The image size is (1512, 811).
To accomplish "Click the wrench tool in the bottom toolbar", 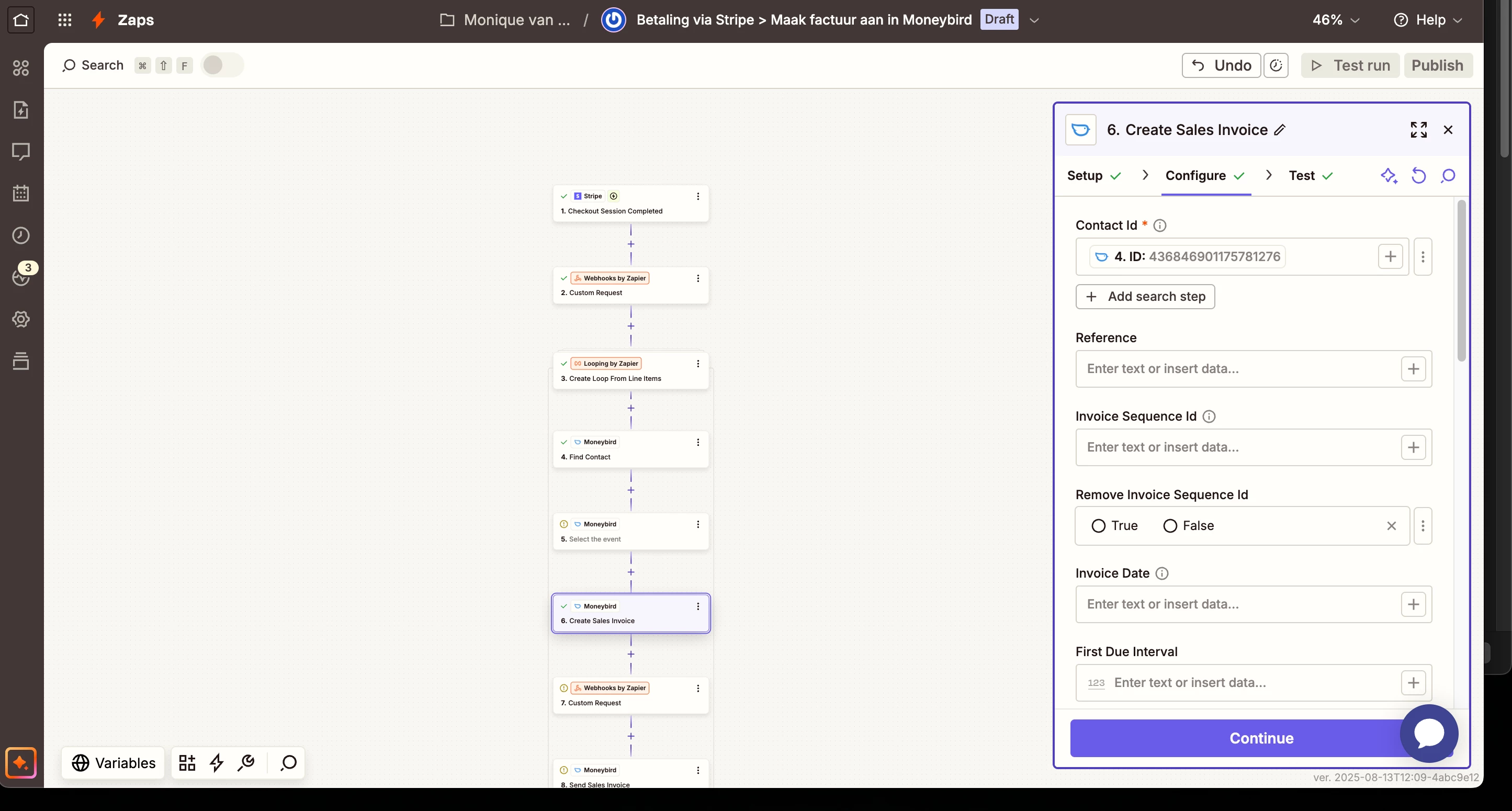I will tap(246, 763).
